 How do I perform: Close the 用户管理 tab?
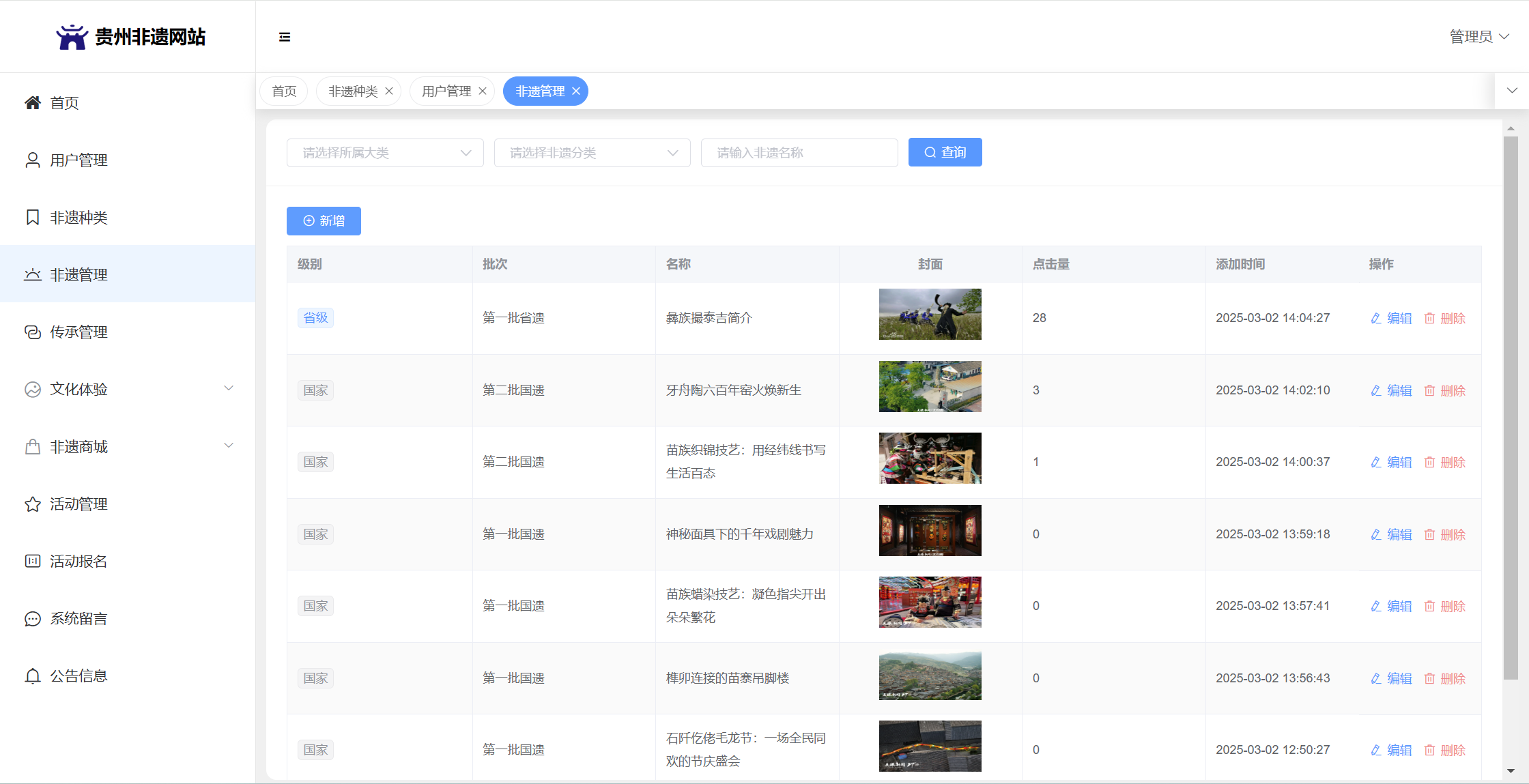tap(483, 91)
